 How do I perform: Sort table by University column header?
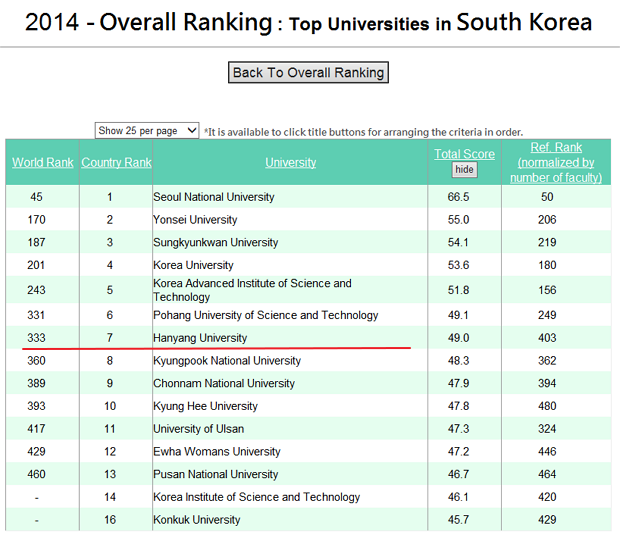click(x=290, y=162)
